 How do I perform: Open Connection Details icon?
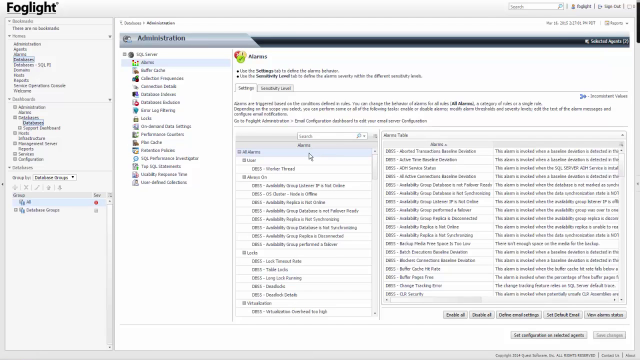(x=136, y=87)
